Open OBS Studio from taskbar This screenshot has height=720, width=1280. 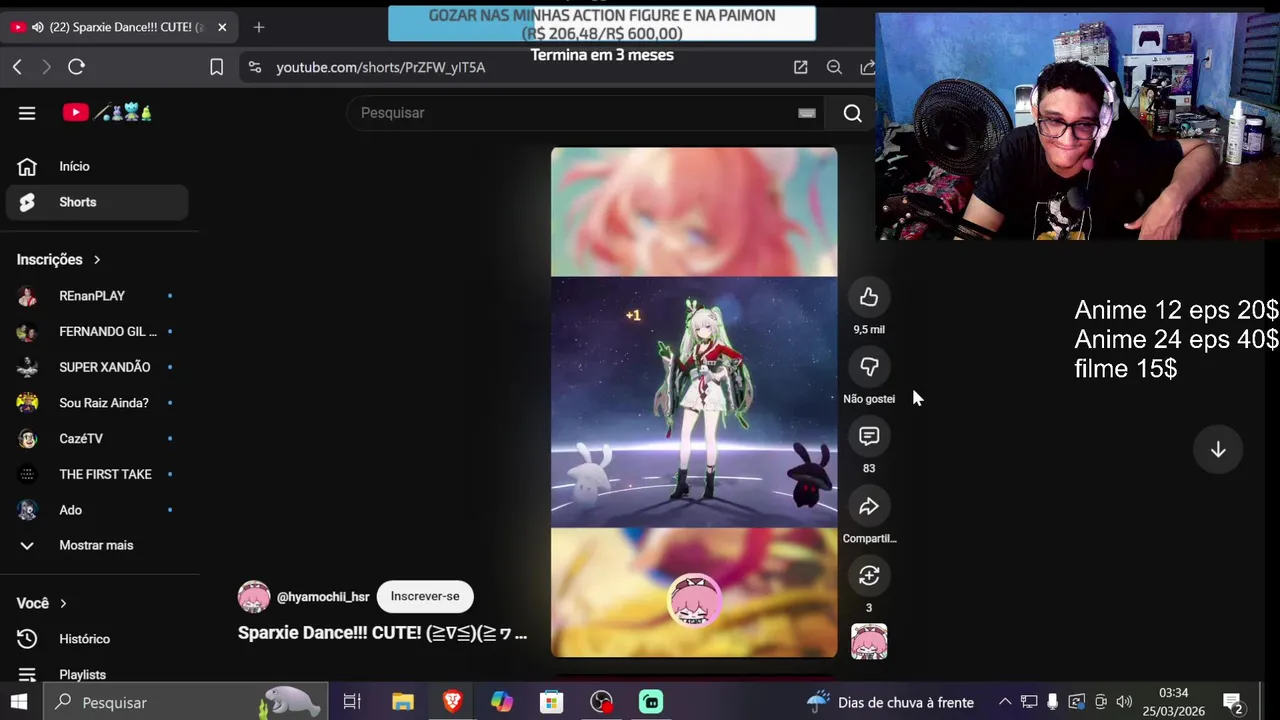pos(601,702)
